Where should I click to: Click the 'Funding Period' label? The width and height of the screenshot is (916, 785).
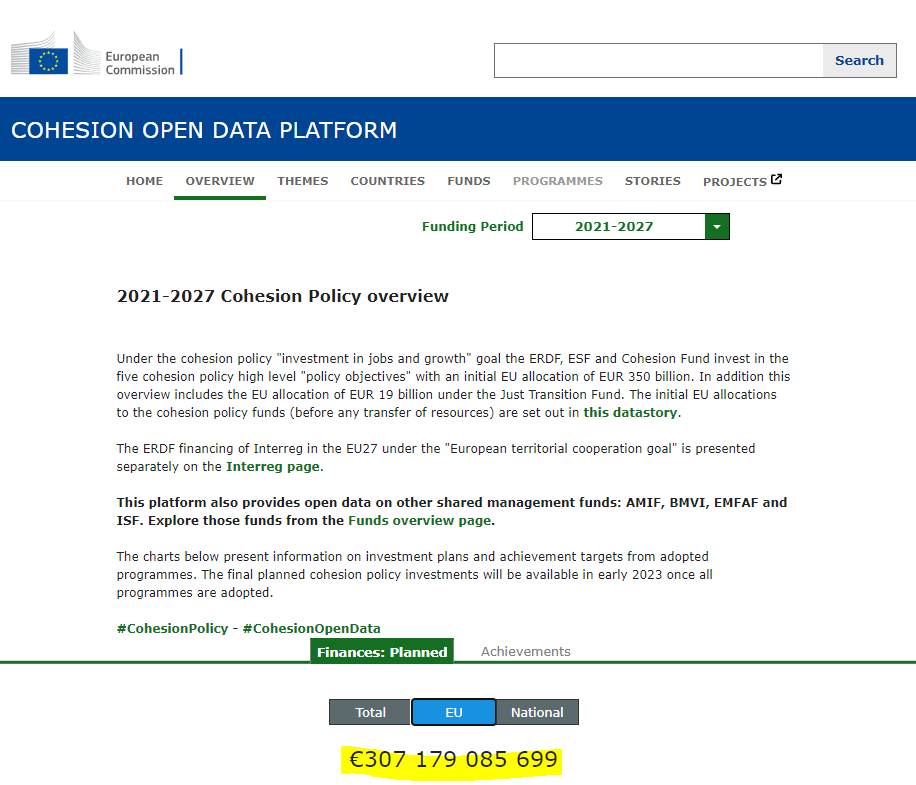(473, 227)
